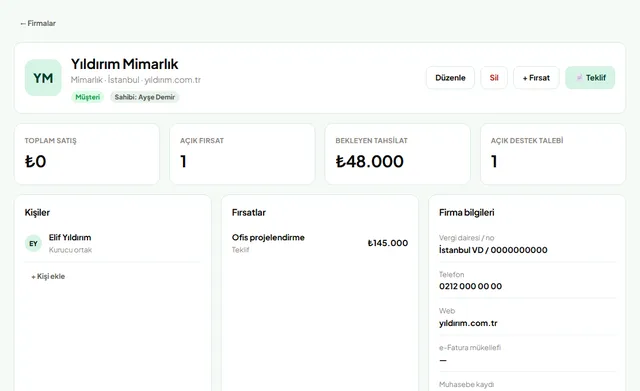The height and width of the screenshot is (391, 640).
Task: Add a new opportunity with + Fırsat
Action: point(536,78)
